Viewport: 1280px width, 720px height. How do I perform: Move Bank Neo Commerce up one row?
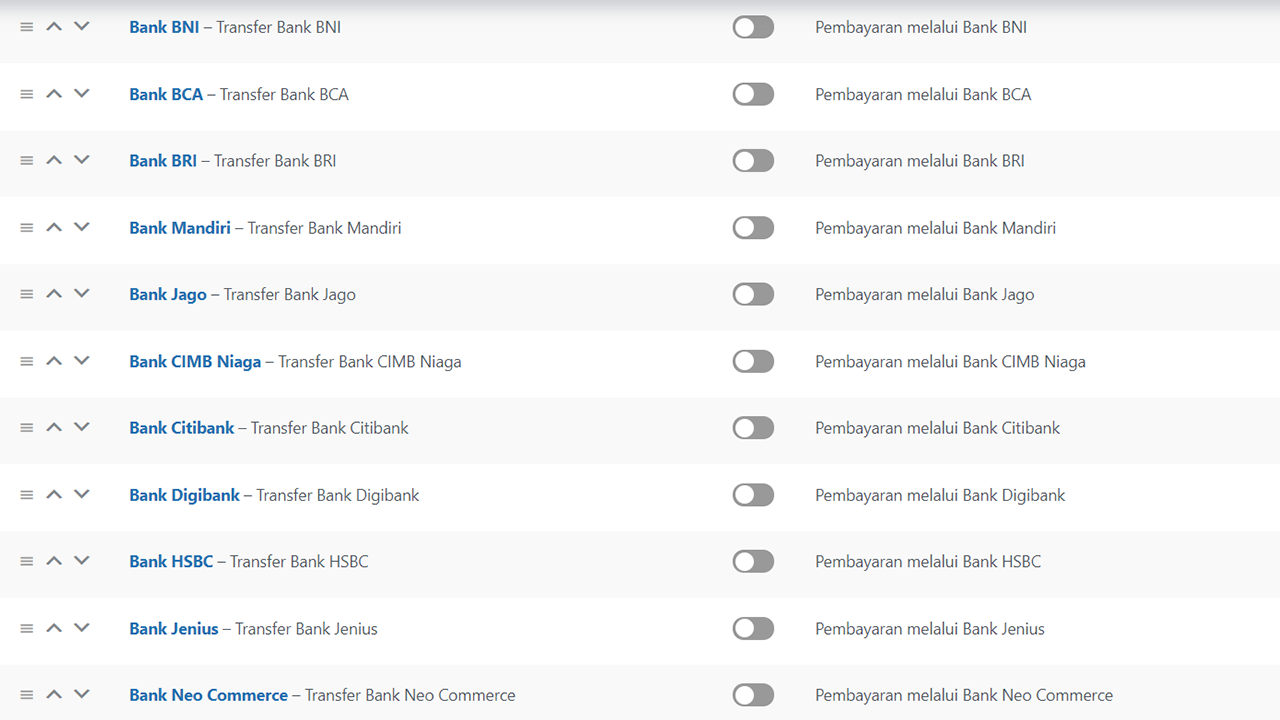click(54, 695)
